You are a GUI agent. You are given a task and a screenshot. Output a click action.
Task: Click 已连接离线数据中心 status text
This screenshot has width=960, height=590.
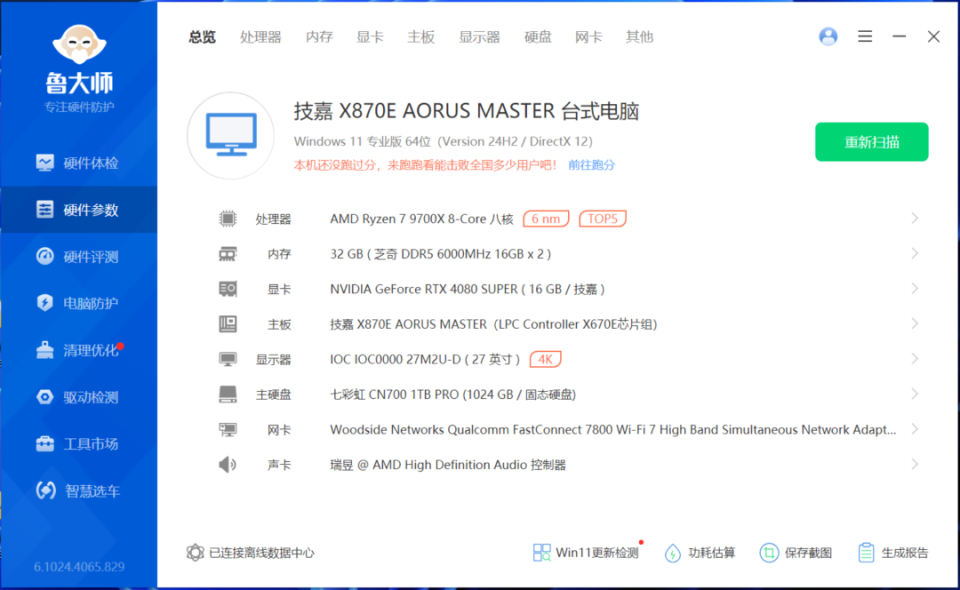coord(261,553)
